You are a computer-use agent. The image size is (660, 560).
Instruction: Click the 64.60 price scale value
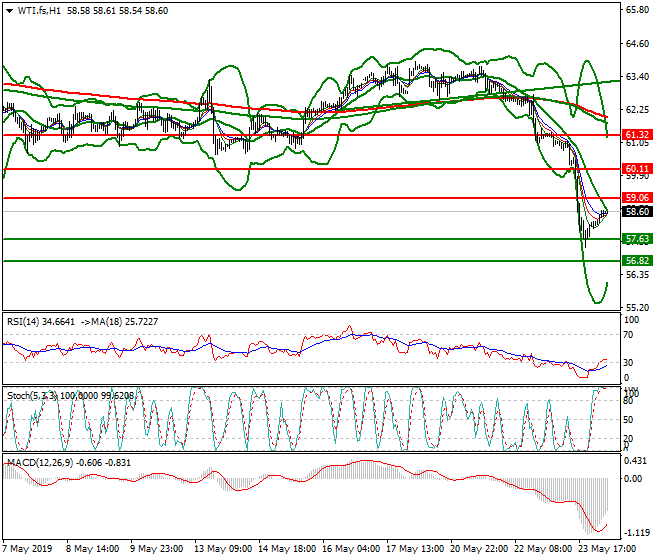coord(637,44)
